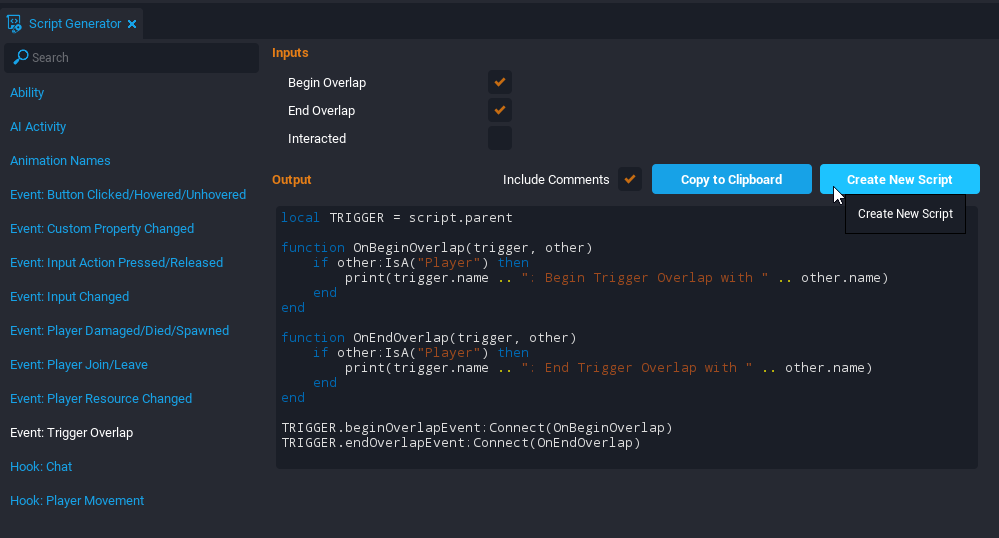Image resolution: width=999 pixels, height=538 pixels.
Task: Open the Hook: Chat template
Action: [41, 467]
